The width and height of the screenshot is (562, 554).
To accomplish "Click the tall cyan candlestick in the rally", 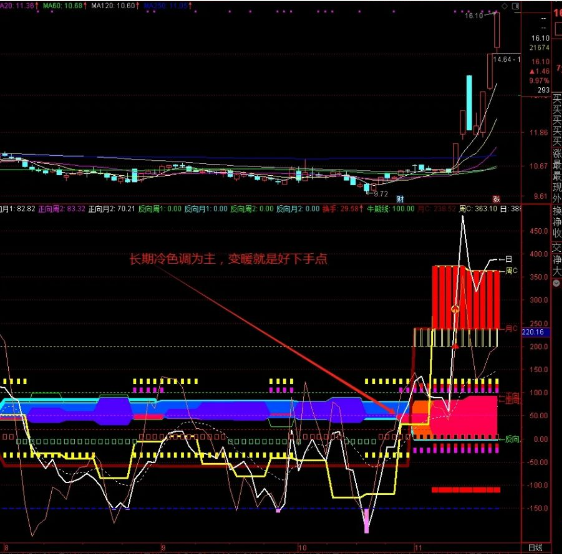I will click(469, 102).
